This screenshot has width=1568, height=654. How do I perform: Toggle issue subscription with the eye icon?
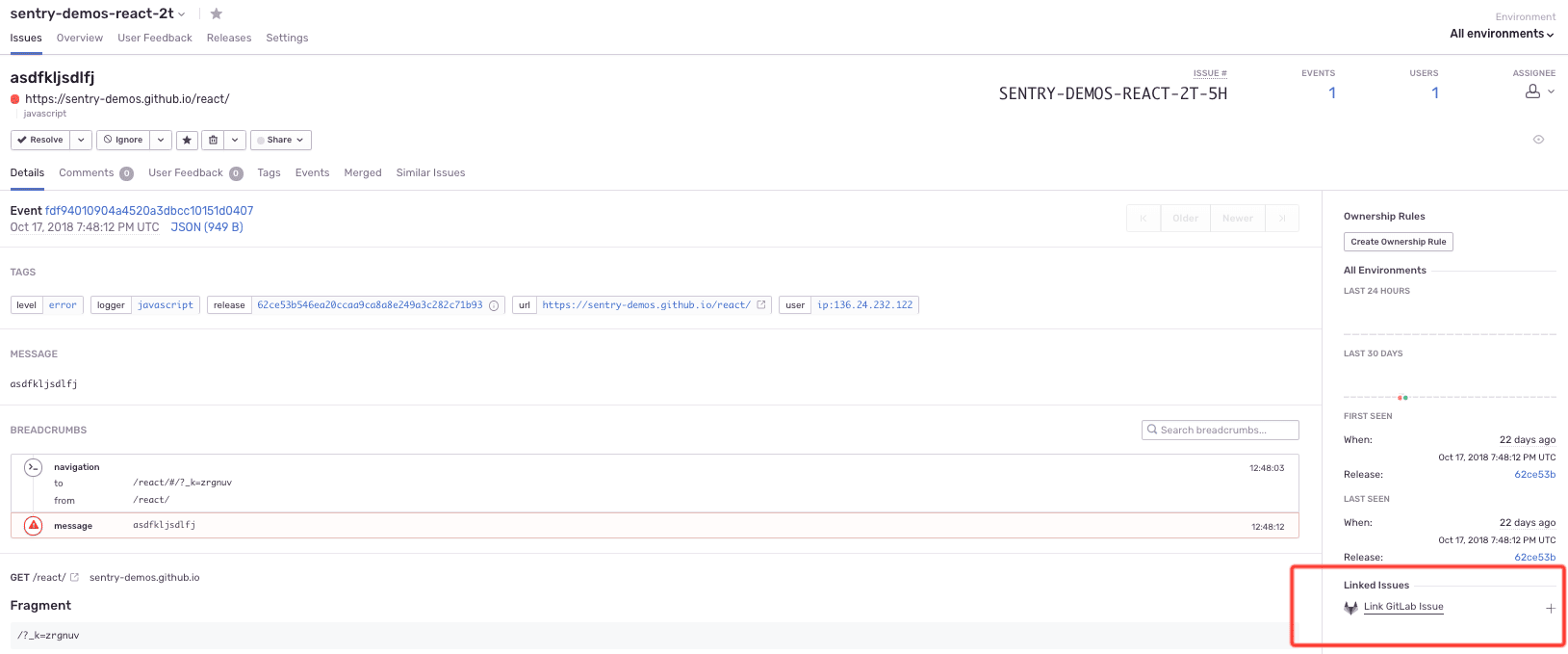pos(1538,140)
